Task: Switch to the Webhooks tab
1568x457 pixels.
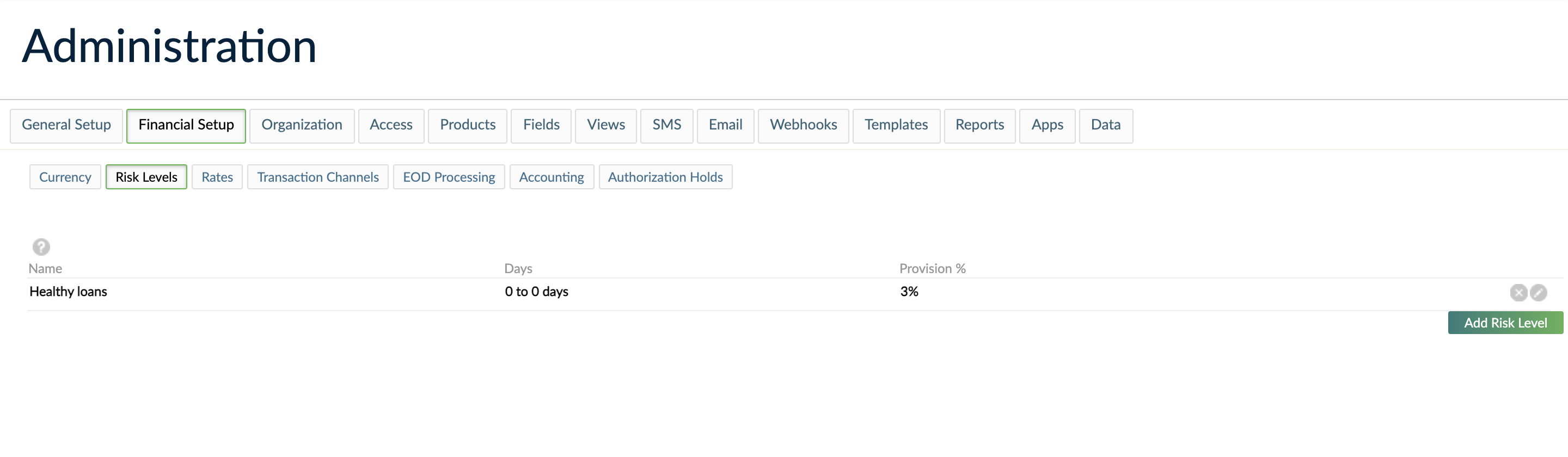Action: point(803,125)
